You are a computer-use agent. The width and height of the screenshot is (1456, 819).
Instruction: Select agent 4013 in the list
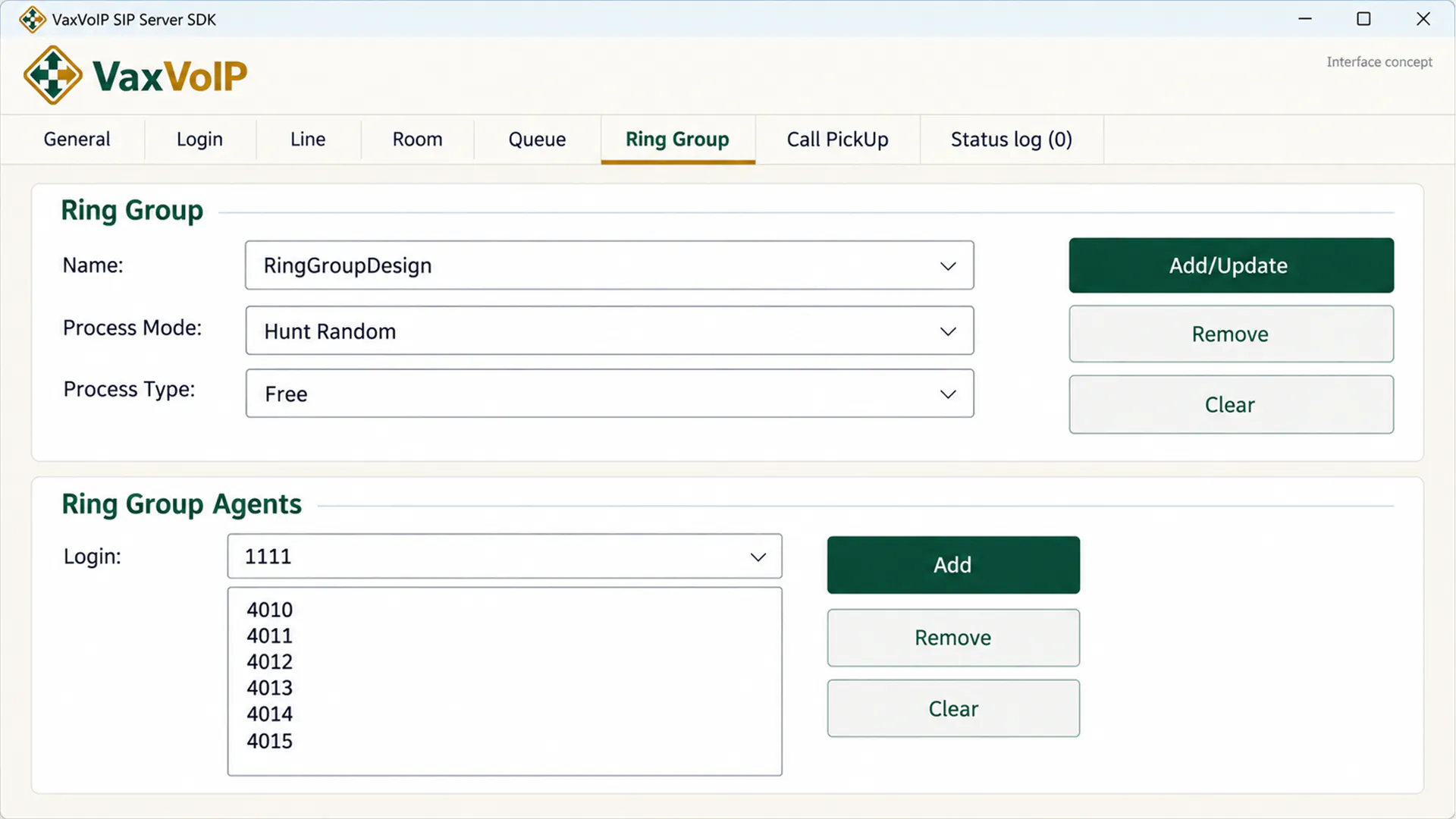point(269,688)
